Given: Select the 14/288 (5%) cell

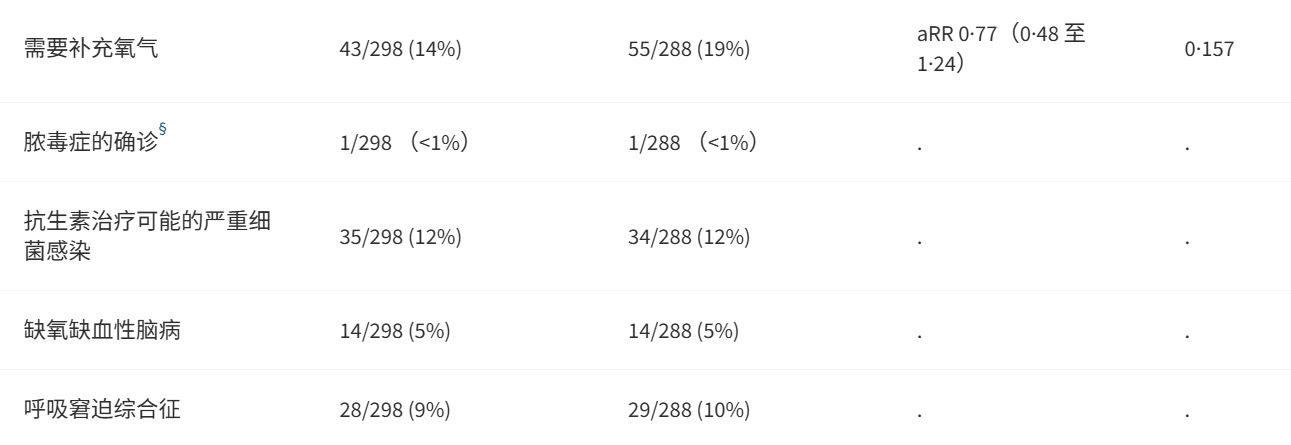Looking at the screenshot, I should click(681, 332).
